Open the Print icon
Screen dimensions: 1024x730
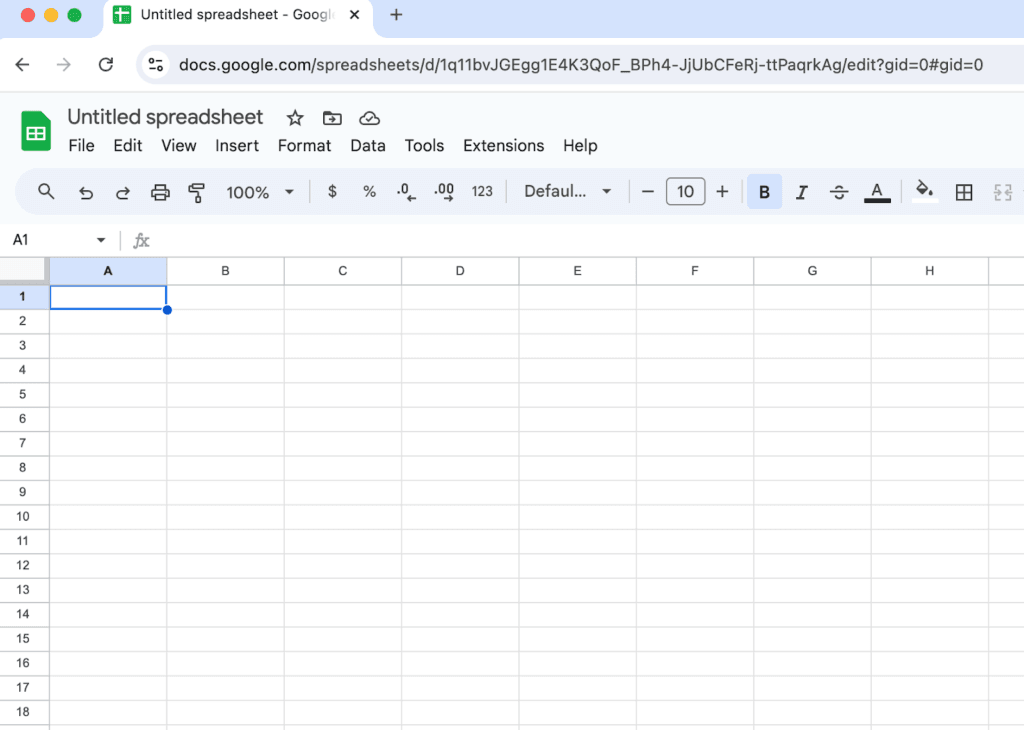(160, 191)
